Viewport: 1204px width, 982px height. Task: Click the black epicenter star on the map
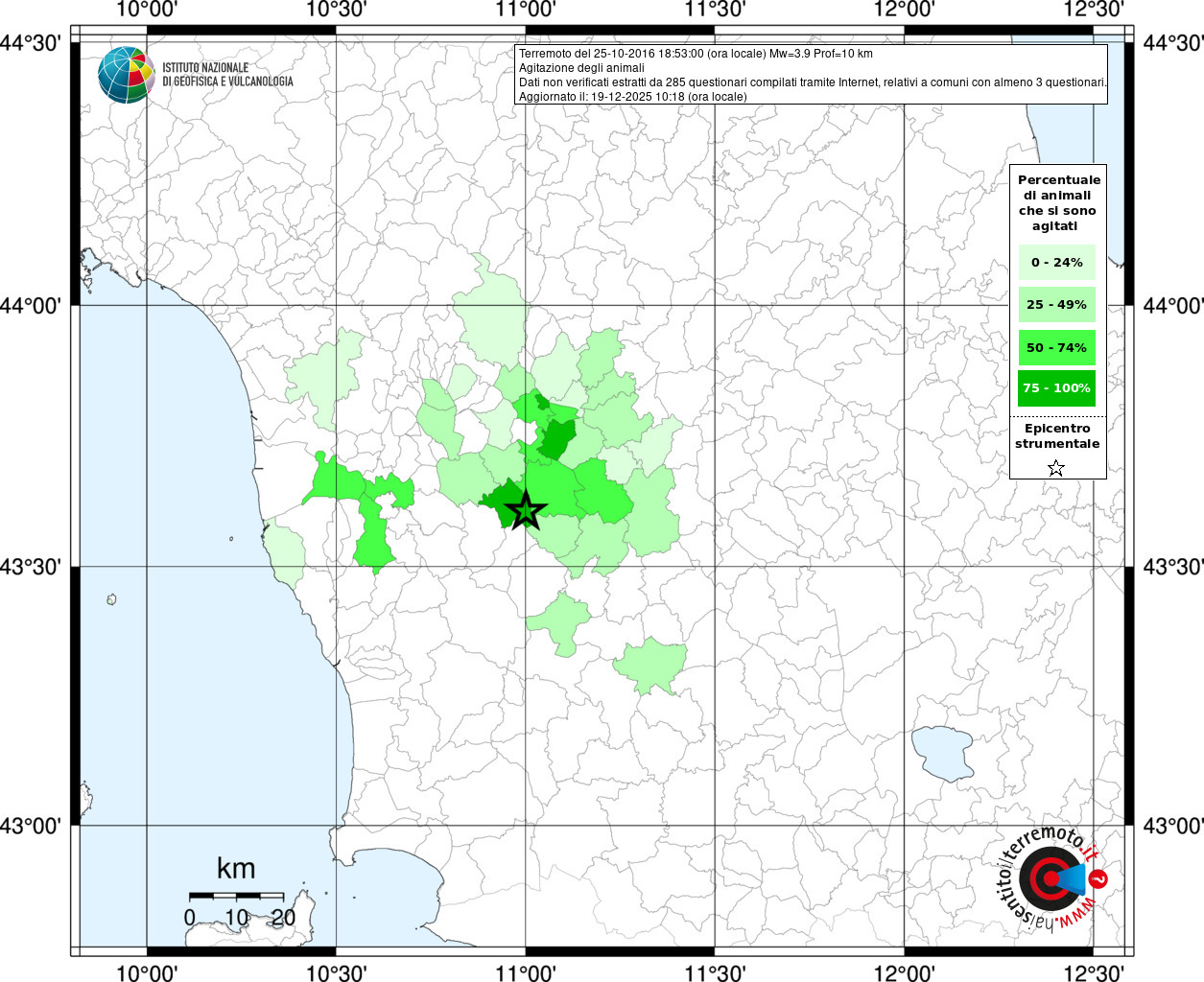(525, 510)
